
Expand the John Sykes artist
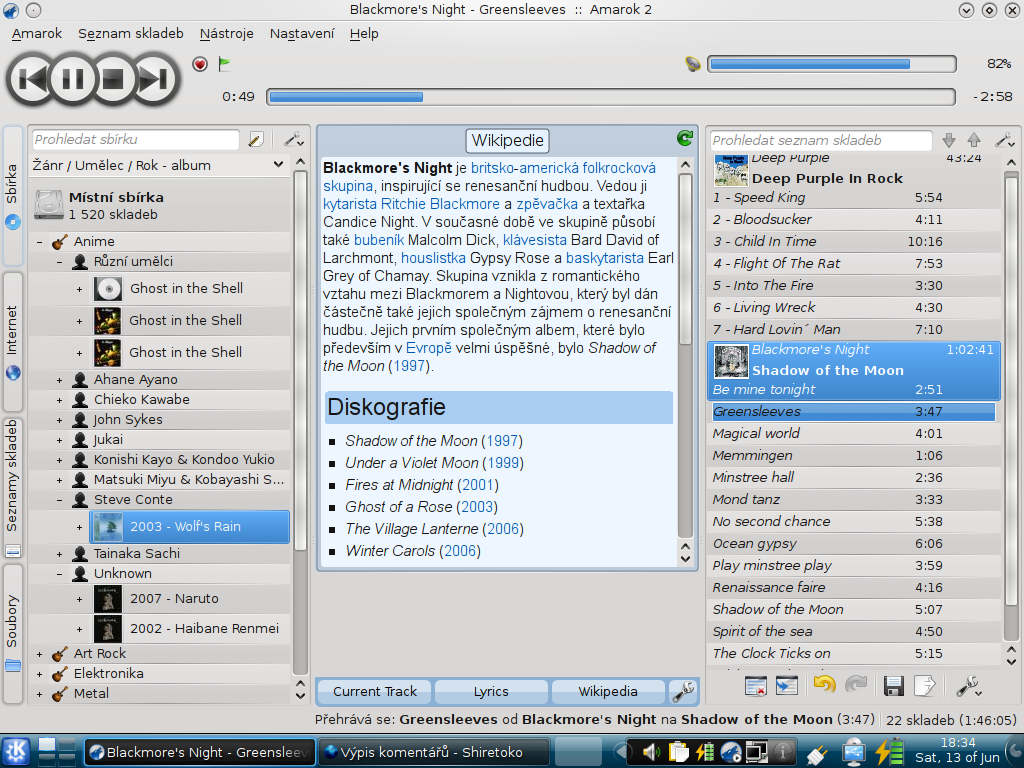(59, 420)
